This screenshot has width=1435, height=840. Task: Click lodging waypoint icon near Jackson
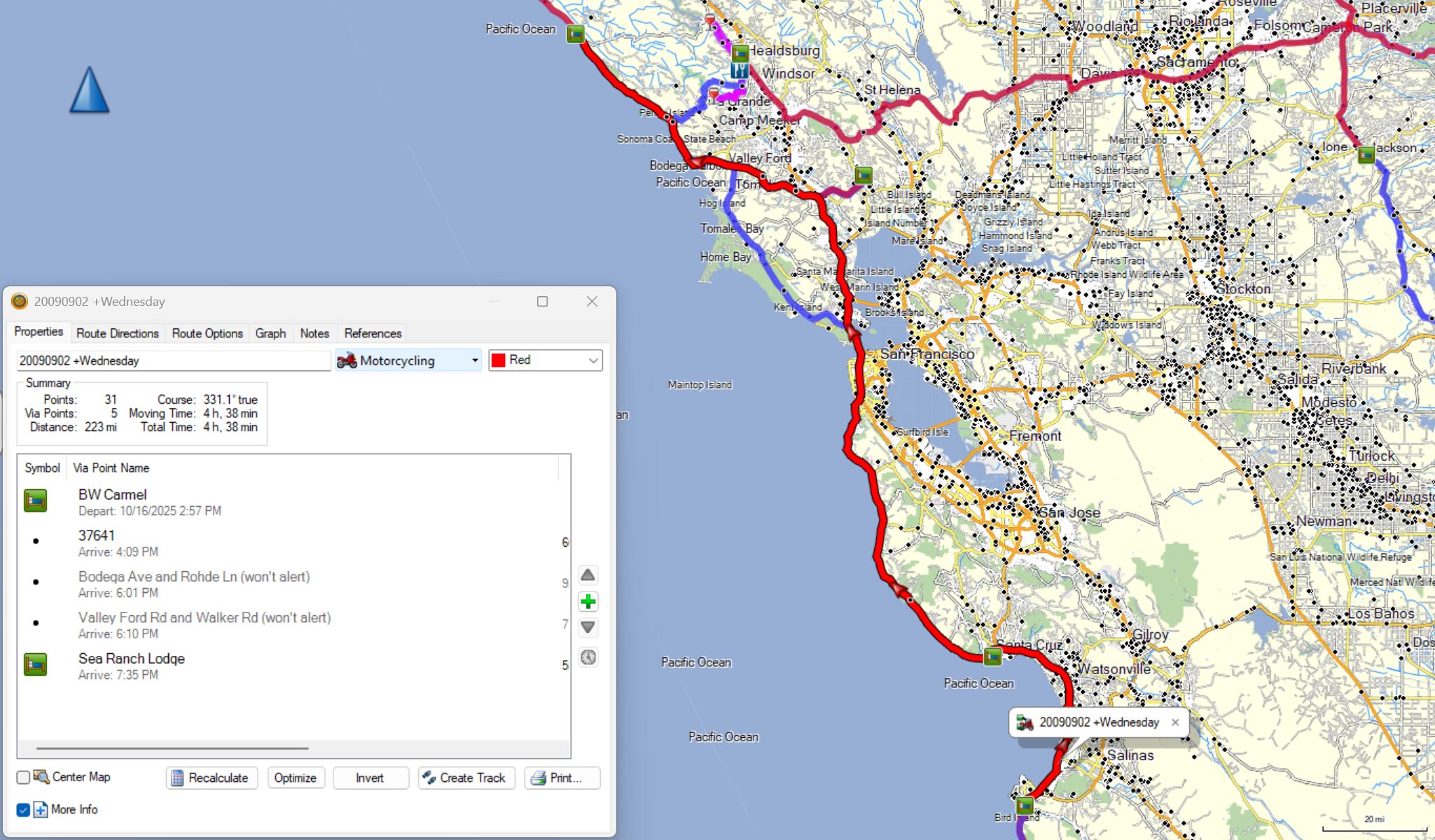(1366, 155)
